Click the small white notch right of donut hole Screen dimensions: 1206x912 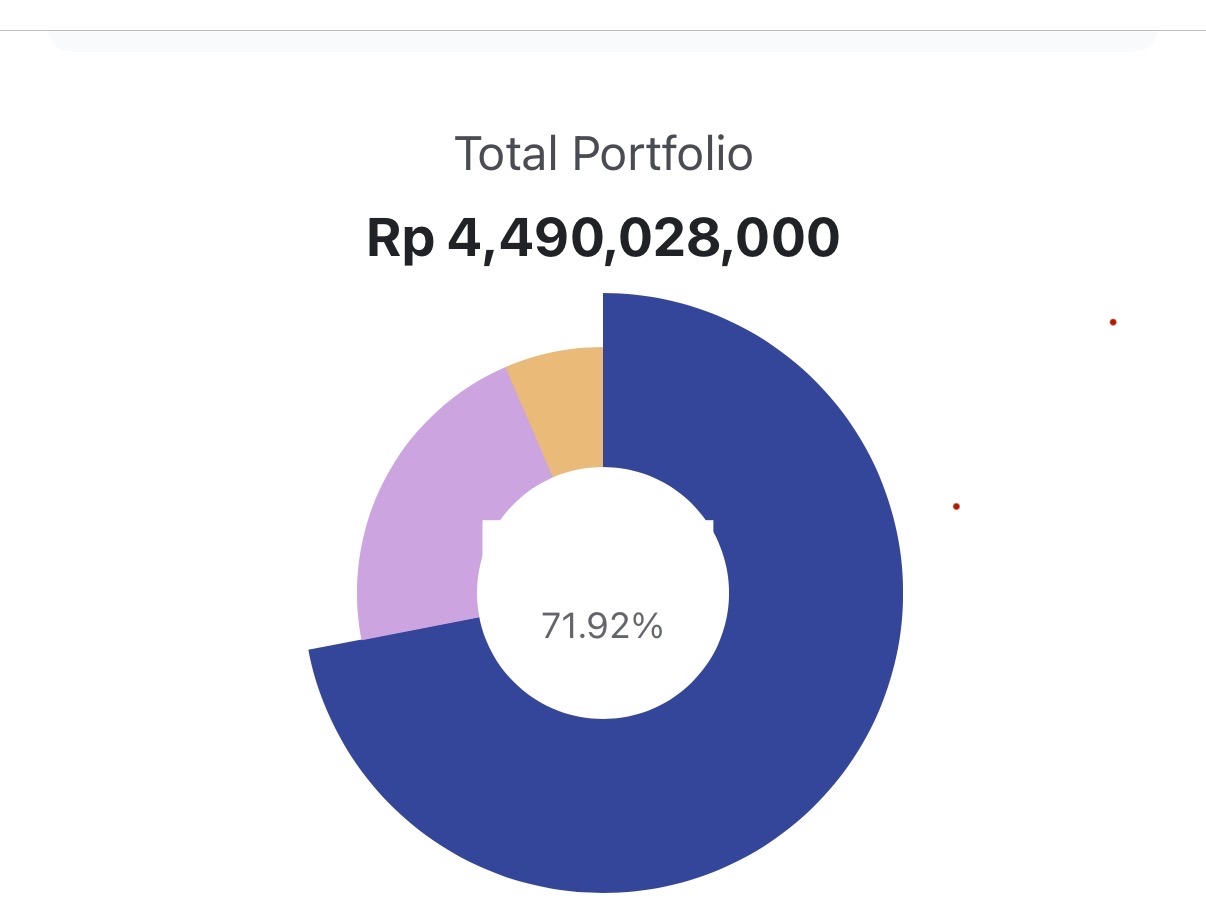(708, 526)
